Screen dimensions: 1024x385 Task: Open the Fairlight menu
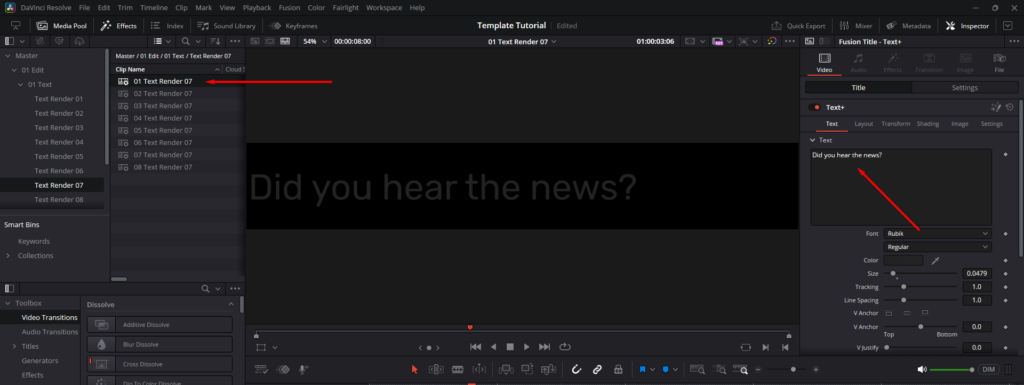point(345,8)
